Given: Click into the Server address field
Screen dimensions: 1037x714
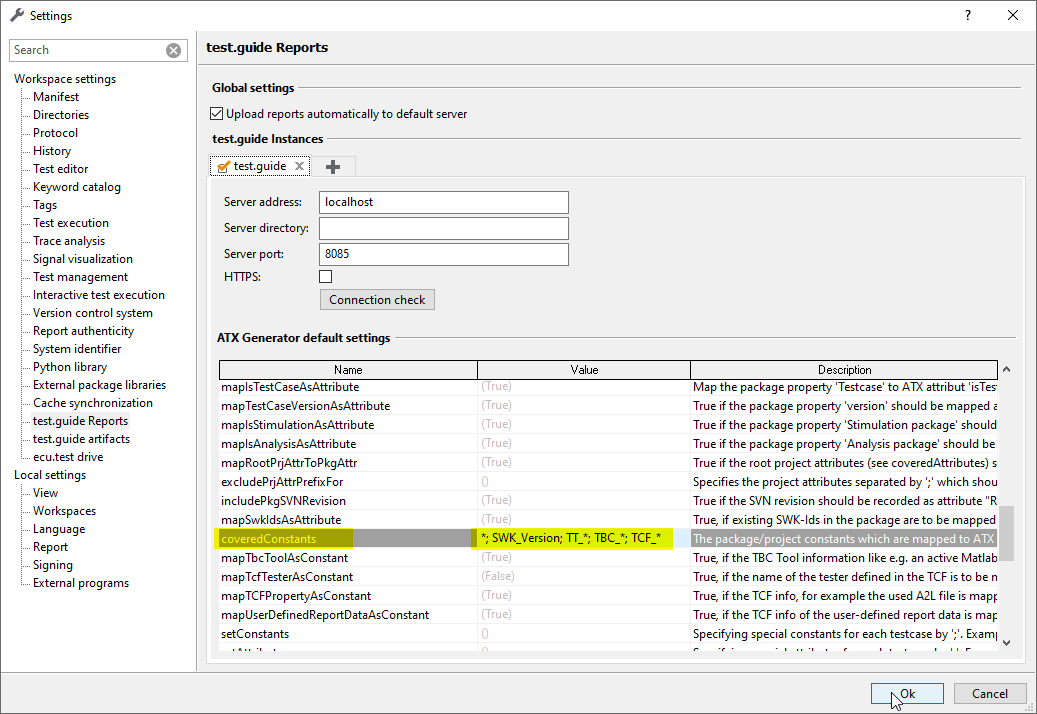Looking at the screenshot, I should coord(443,202).
